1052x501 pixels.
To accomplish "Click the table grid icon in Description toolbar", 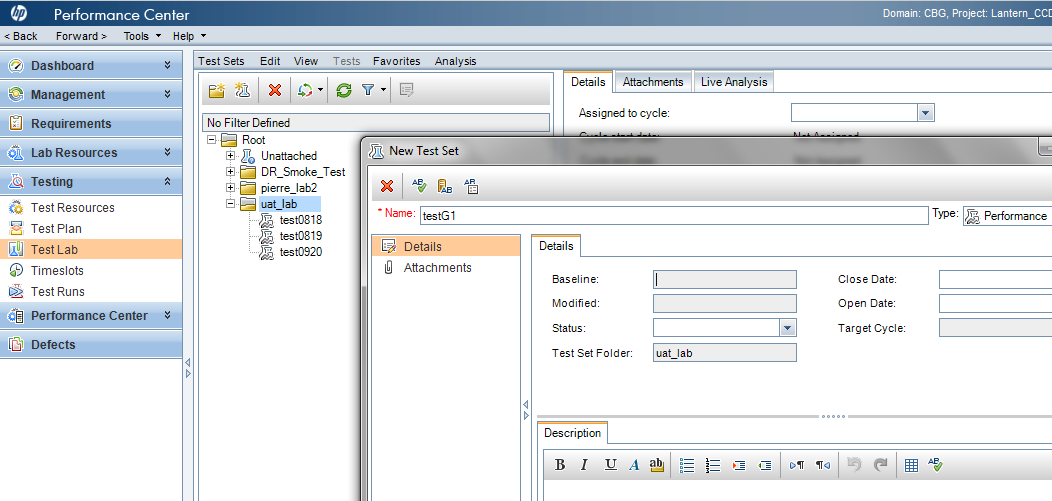I will (x=911, y=465).
